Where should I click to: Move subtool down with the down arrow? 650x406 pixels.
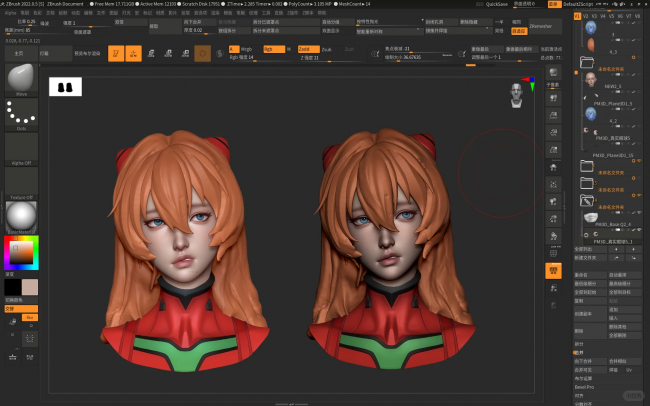633,249
